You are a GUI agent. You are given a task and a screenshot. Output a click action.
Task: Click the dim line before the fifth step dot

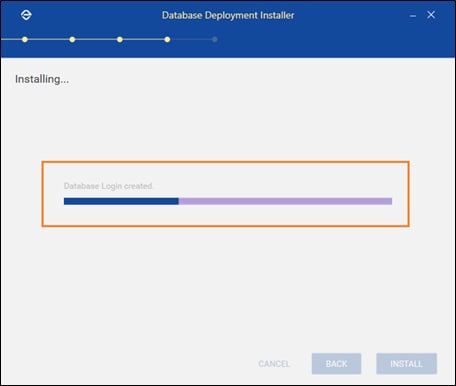(191, 39)
